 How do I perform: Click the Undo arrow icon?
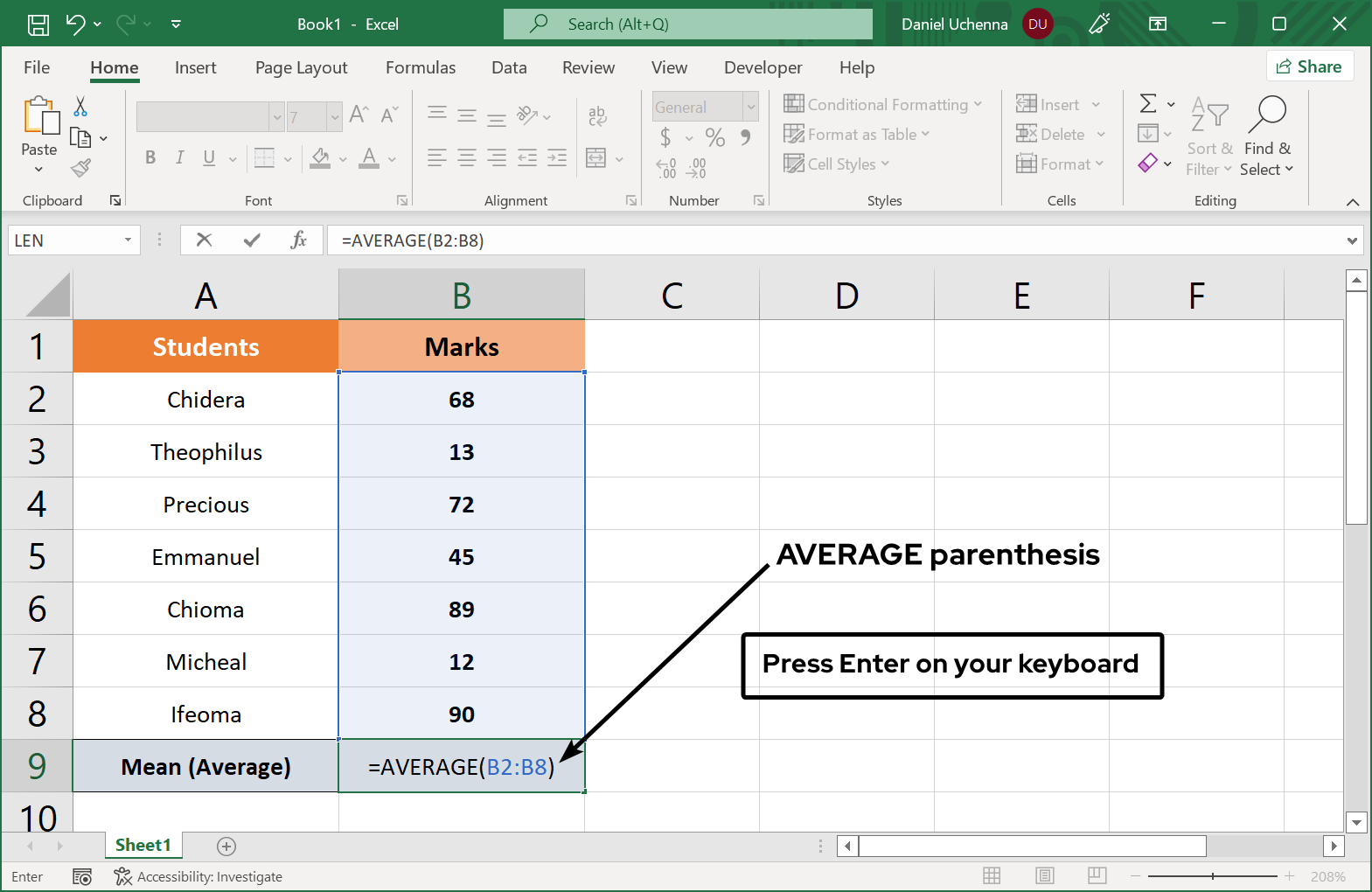[x=75, y=24]
